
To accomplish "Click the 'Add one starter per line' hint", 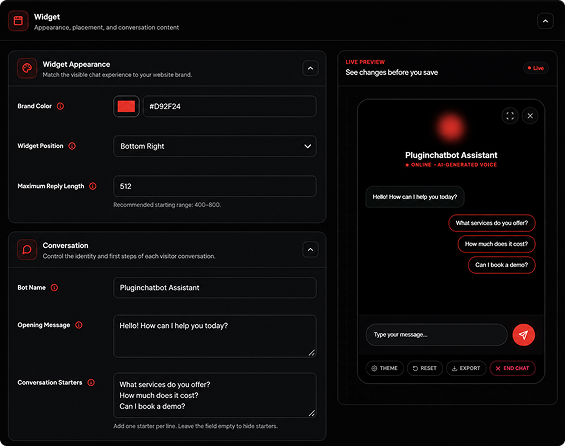I will 195,426.
